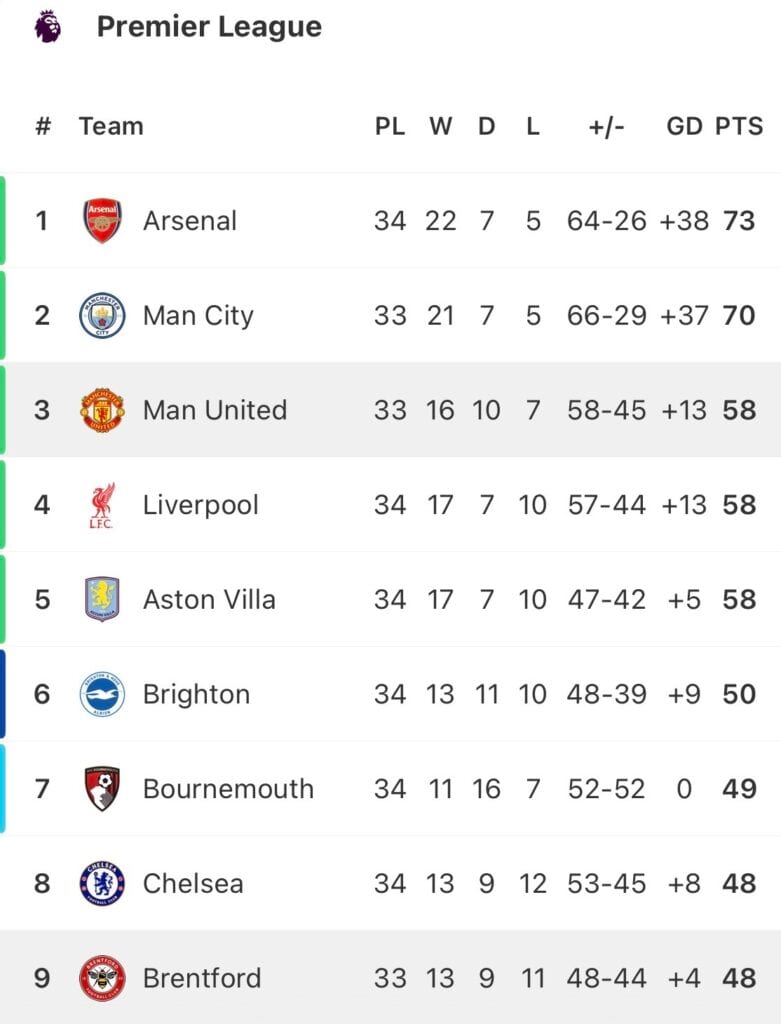Select Brentford's 48 points value
781x1024 pixels.
coord(739,978)
